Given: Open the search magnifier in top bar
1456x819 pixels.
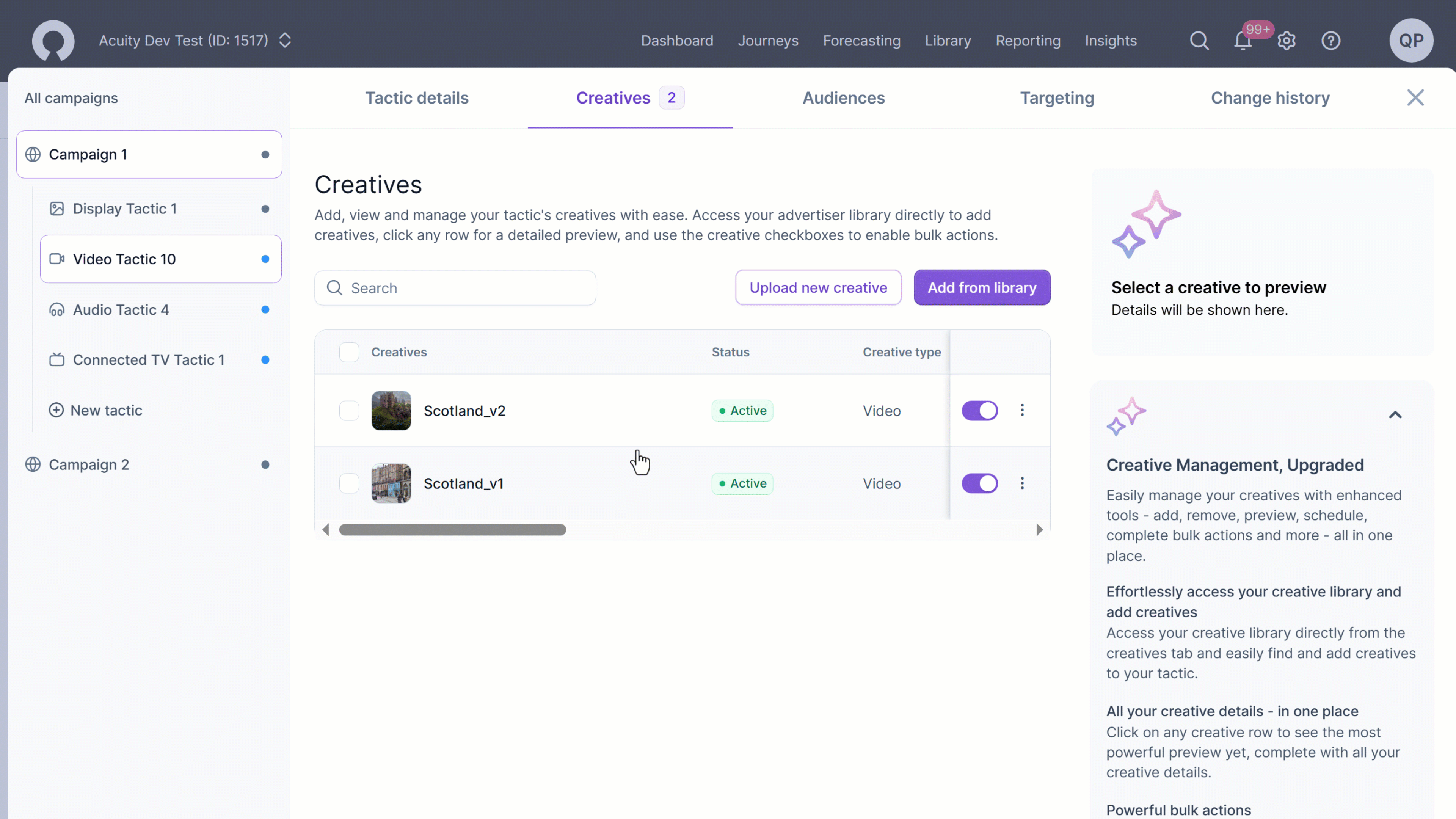Looking at the screenshot, I should (x=1199, y=41).
